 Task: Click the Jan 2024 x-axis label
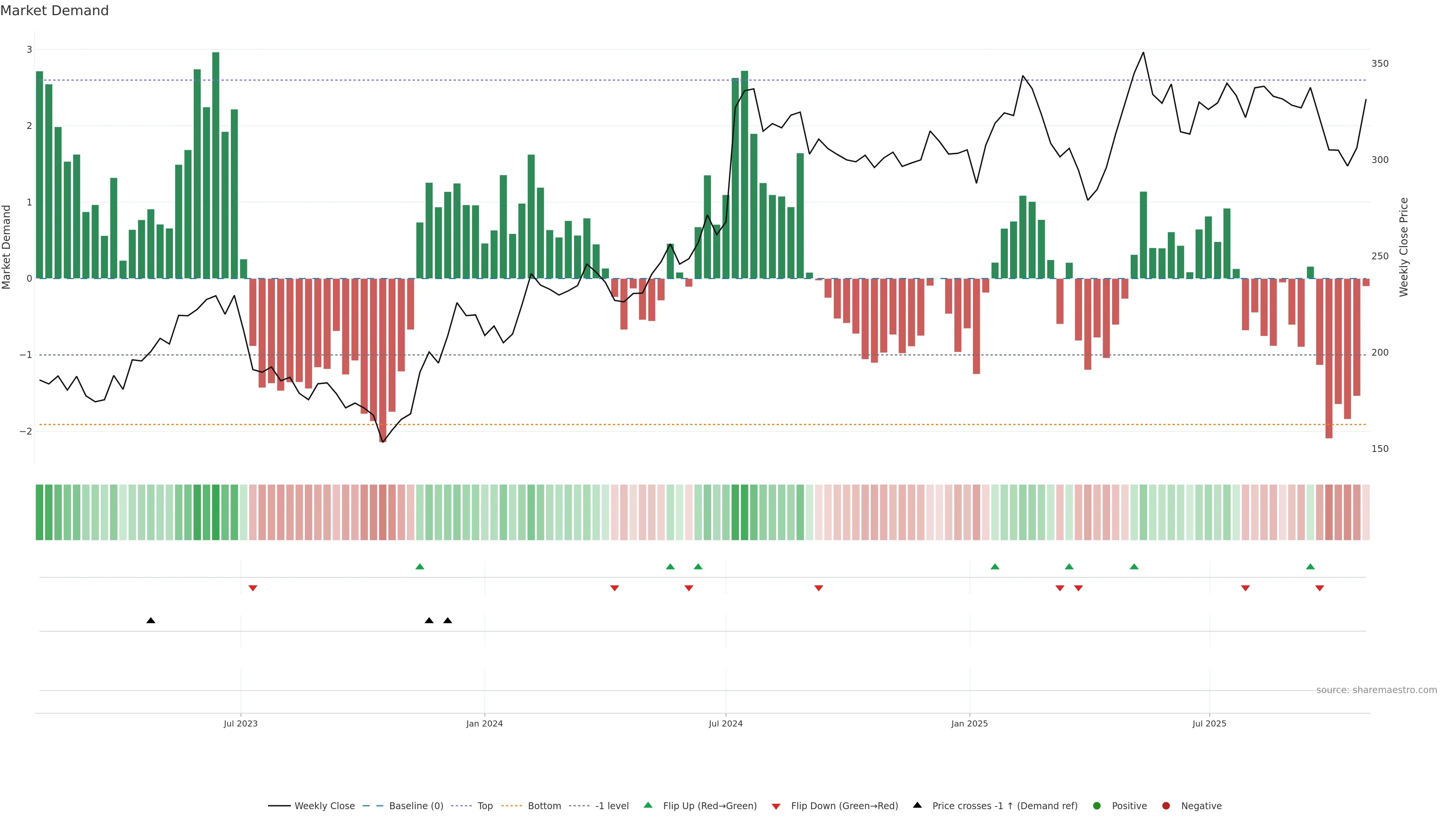pos(485,723)
